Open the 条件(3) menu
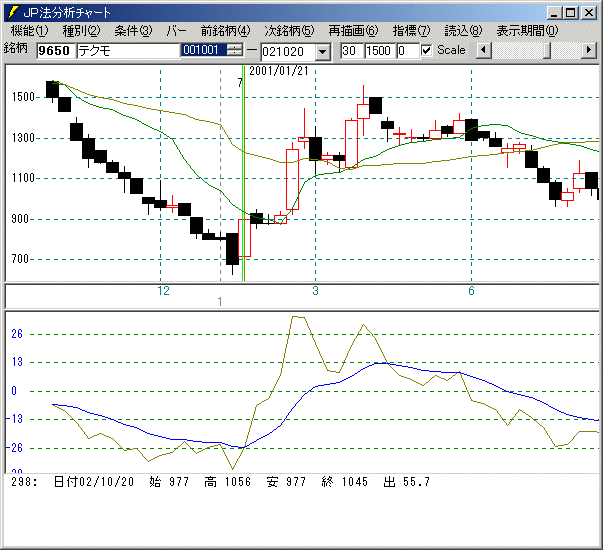Screen dimensions: 603x550 click(133, 30)
